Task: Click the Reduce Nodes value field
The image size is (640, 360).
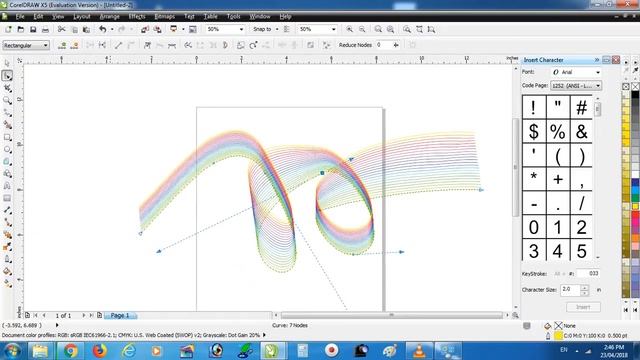Action: coord(384,45)
